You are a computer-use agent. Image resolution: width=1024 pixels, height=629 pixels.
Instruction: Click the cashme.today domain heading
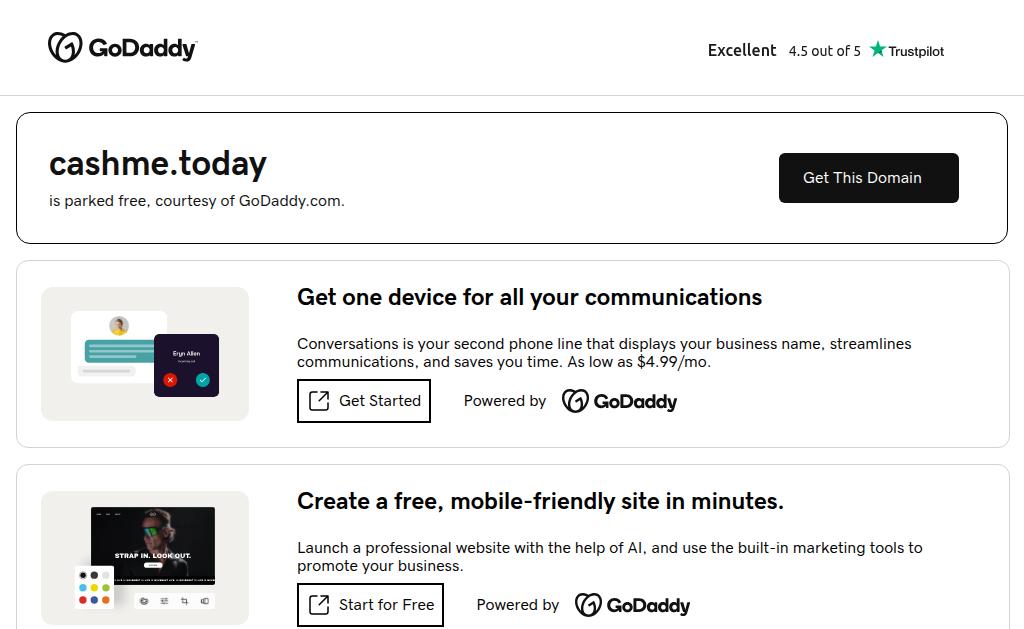click(x=158, y=164)
